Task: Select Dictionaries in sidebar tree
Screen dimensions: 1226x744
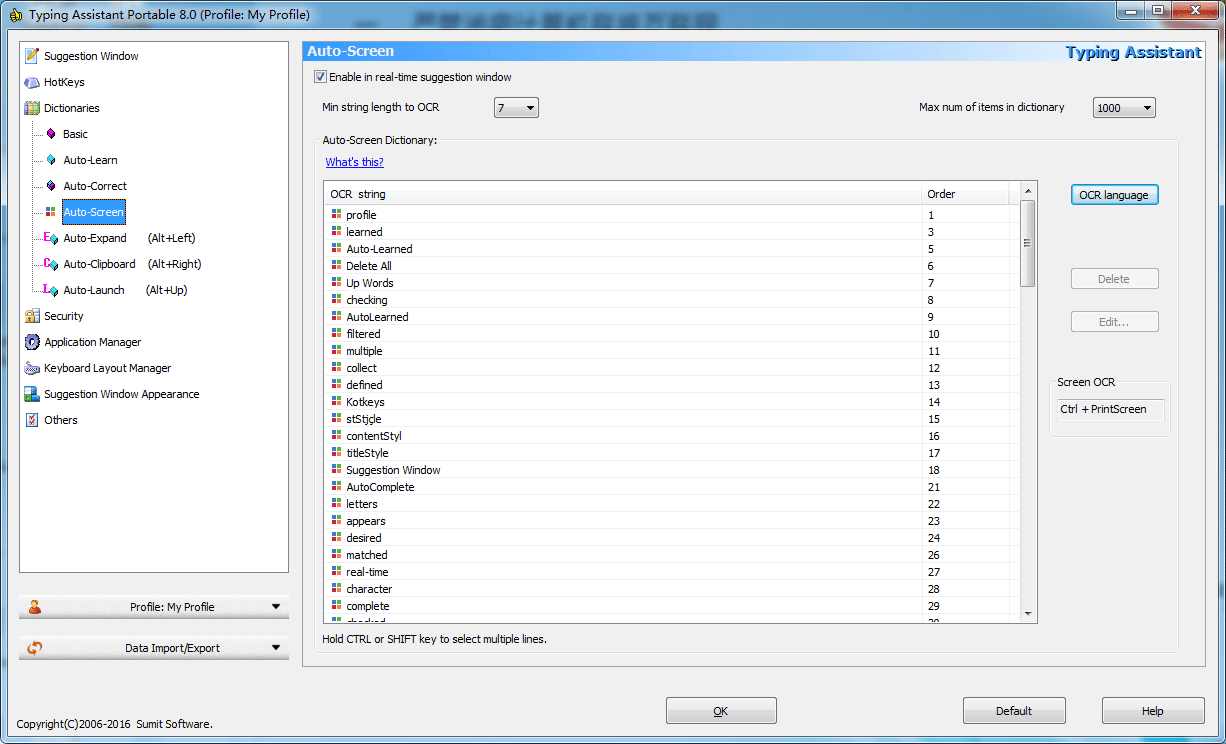Action: (72, 108)
